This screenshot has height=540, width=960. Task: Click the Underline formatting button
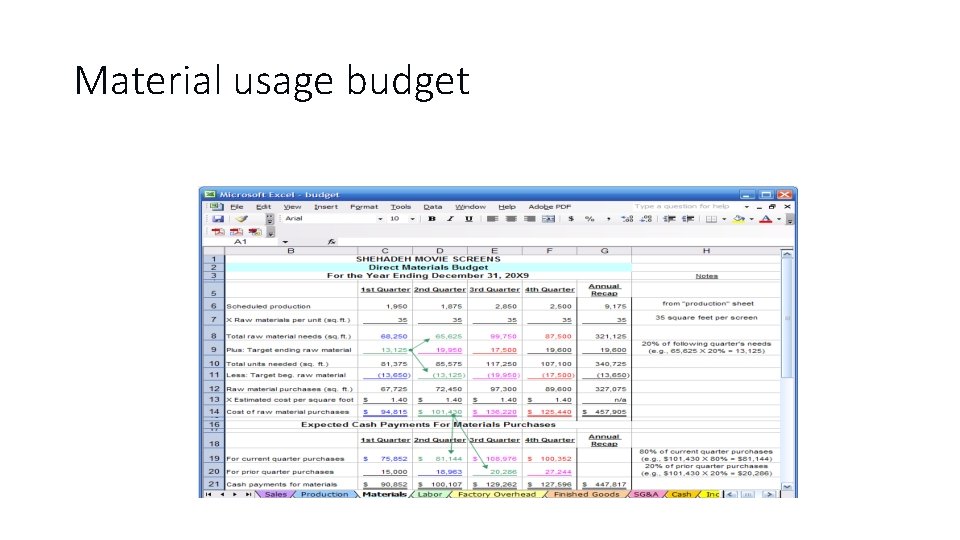pos(468,219)
